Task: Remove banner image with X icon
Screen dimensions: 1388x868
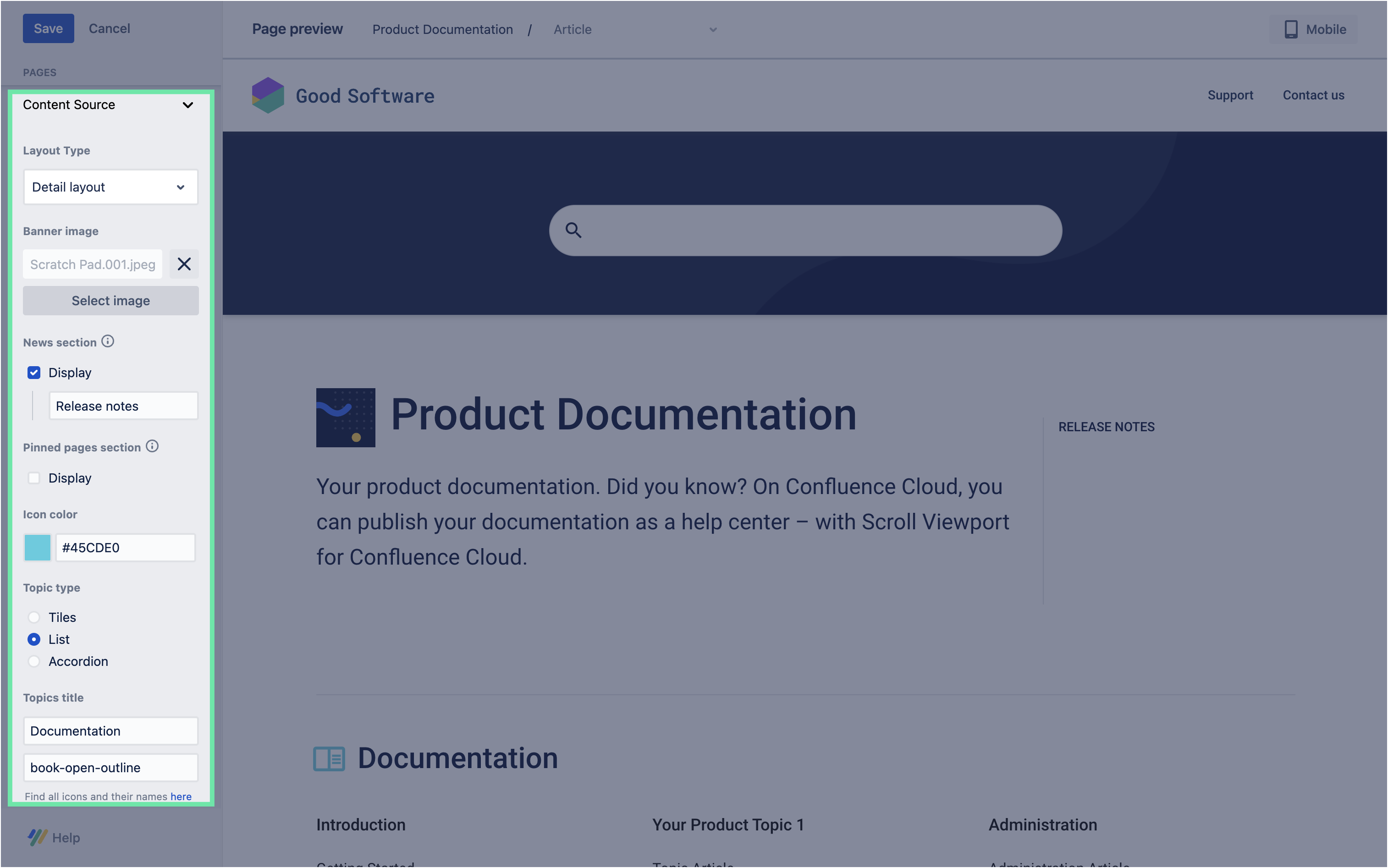Action: coord(184,264)
